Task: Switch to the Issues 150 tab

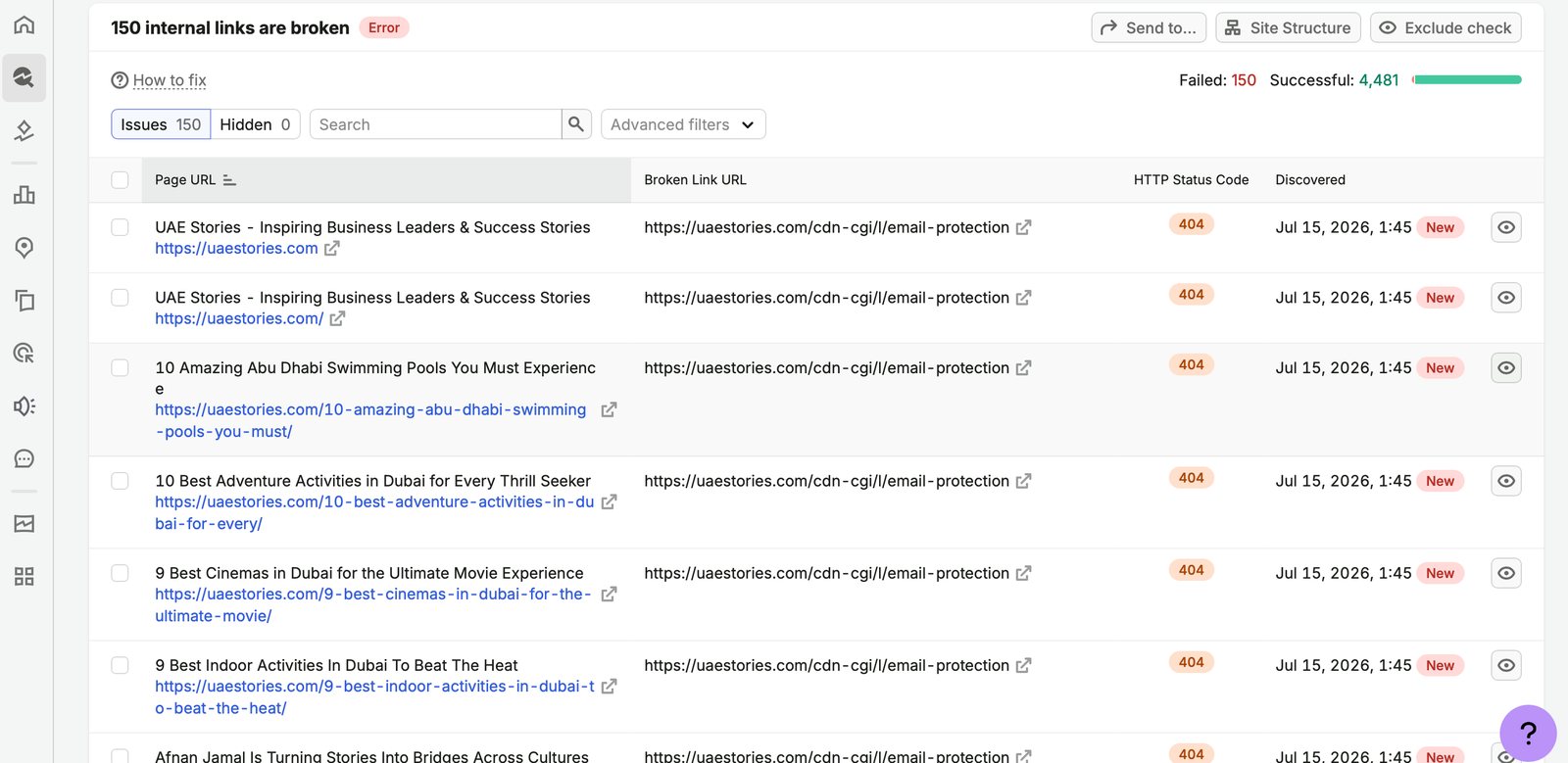Action: pos(161,124)
